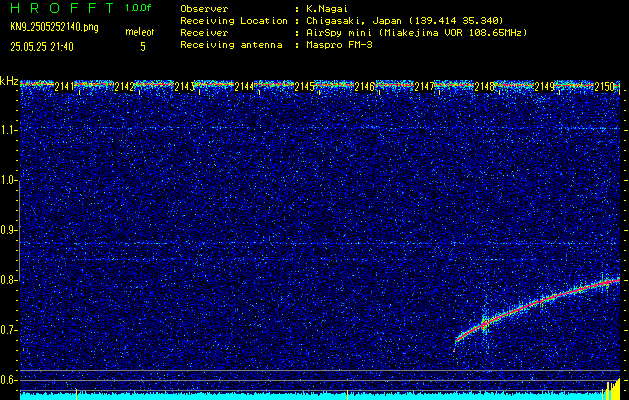
Task: Click Chigasaki, Japan coordinates text
Action: click(404, 20)
